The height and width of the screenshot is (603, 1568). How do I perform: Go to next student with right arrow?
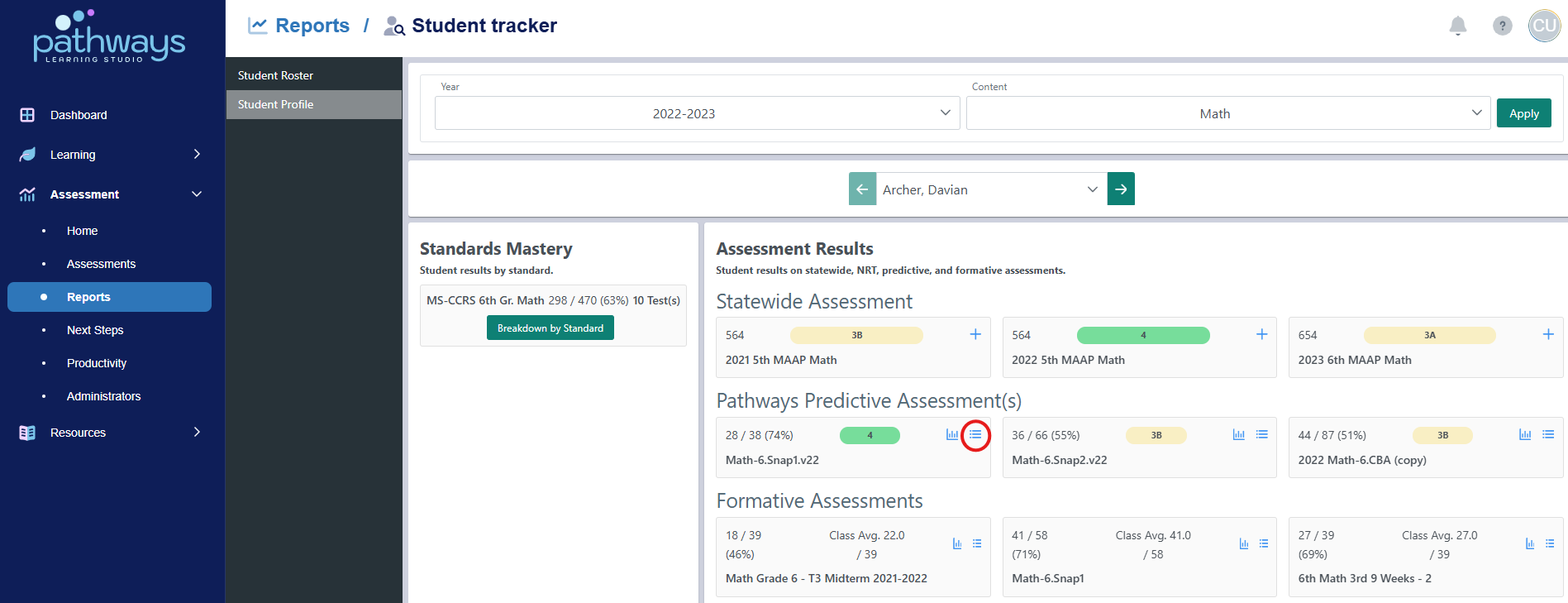coord(1121,189)
